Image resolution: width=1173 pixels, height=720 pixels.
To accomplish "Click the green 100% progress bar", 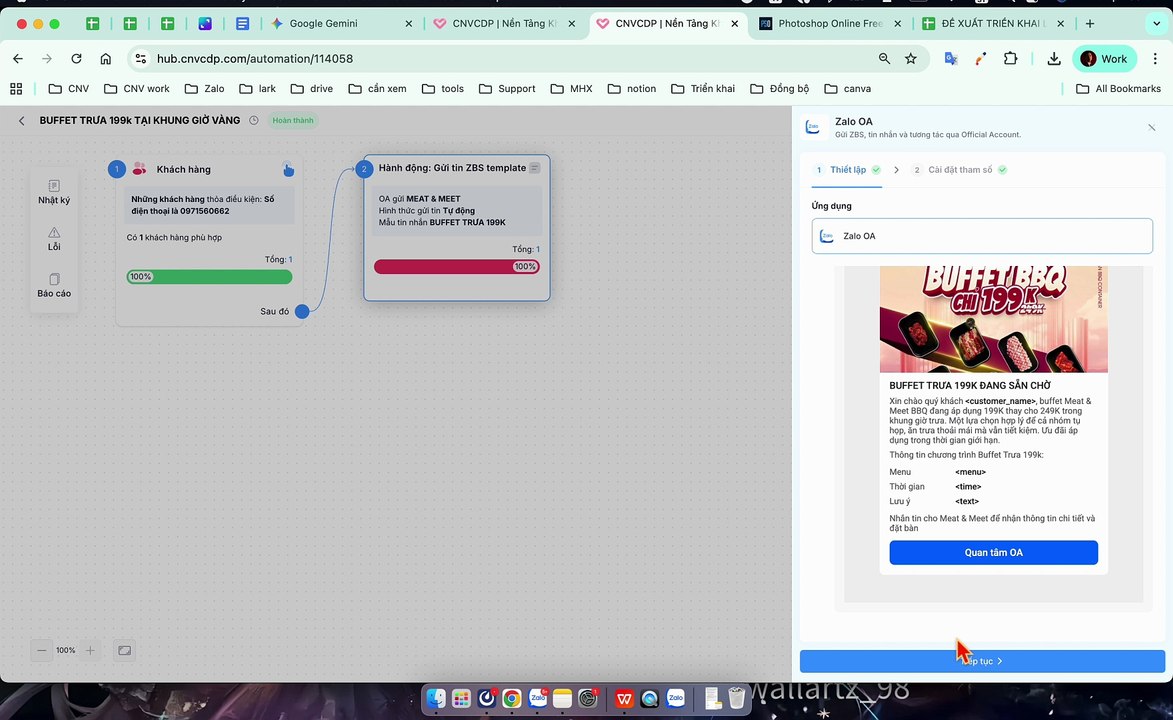I will click(x=209, y=277).
